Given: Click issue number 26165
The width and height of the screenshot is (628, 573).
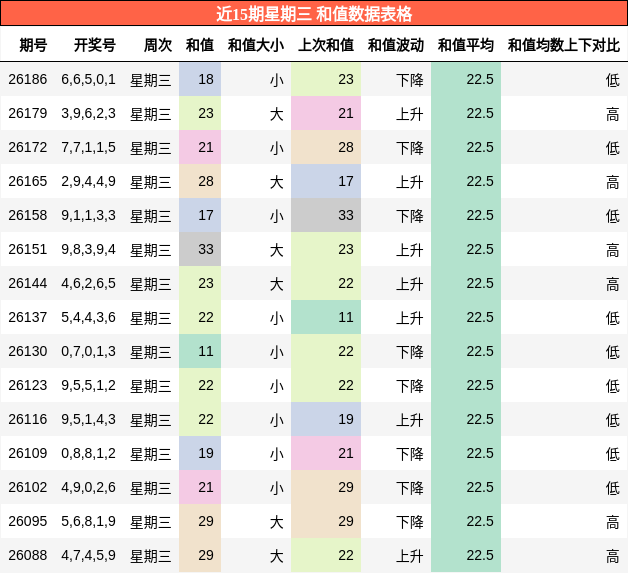Looking at the screenshot, I should point(28,181).
